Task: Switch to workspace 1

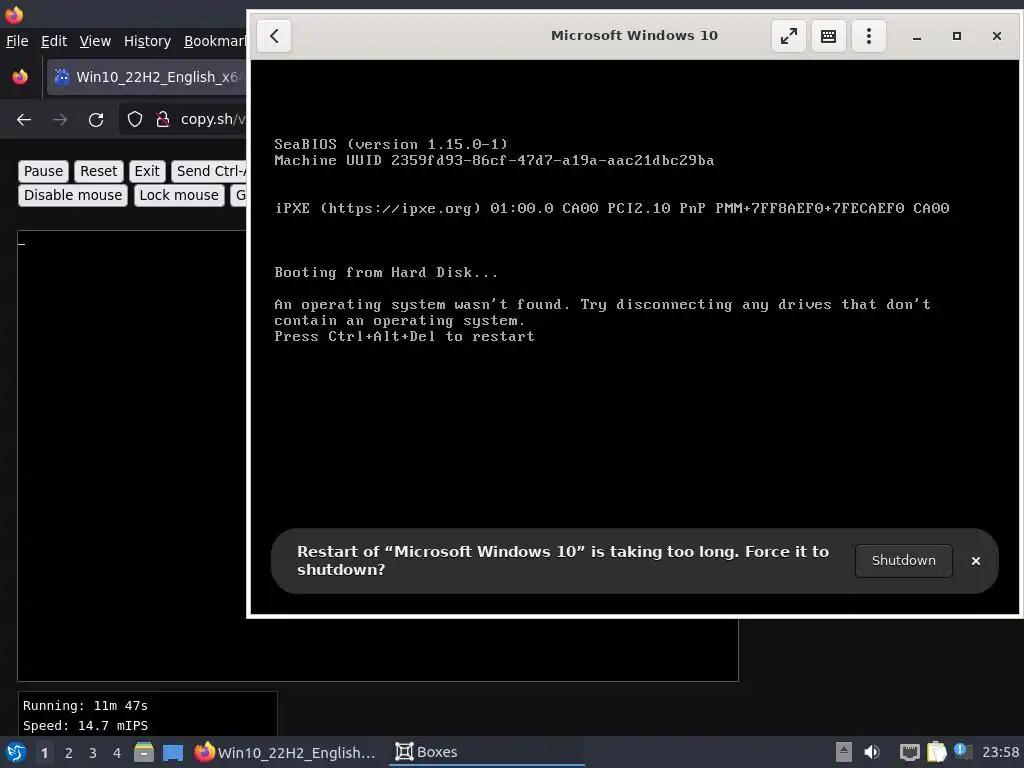Action: [44, 753]
